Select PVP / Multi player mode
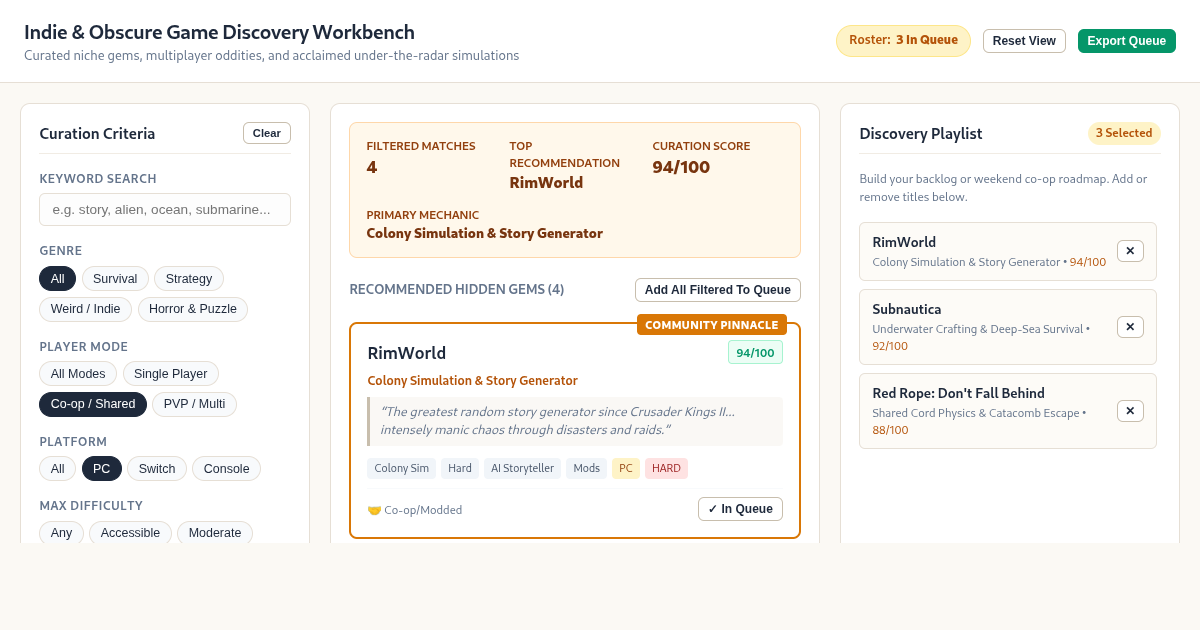Image resolution: width=1200 pixels, height=630 pixels. tap(194, 404)
